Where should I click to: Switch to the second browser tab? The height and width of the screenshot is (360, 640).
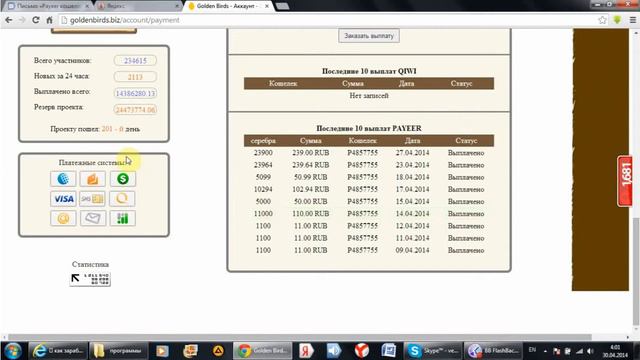pos(138,6)
